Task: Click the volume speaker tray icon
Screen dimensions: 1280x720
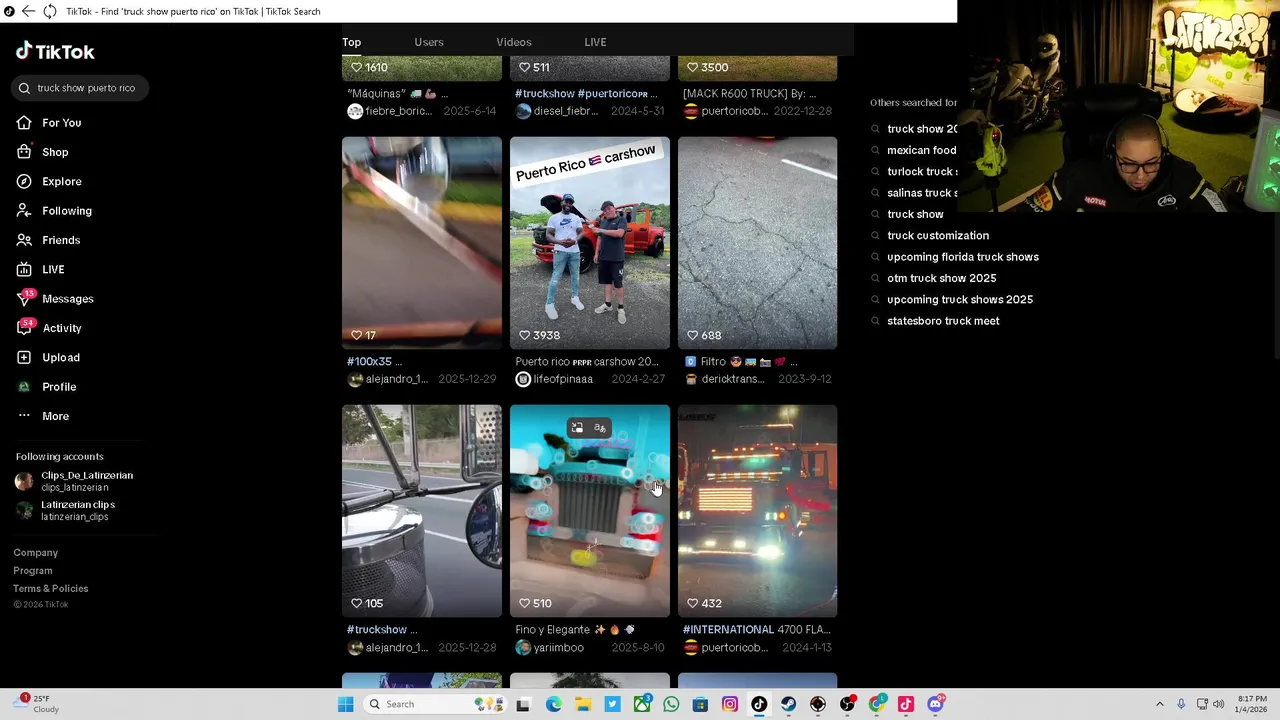Action: tap(1218, 704)
